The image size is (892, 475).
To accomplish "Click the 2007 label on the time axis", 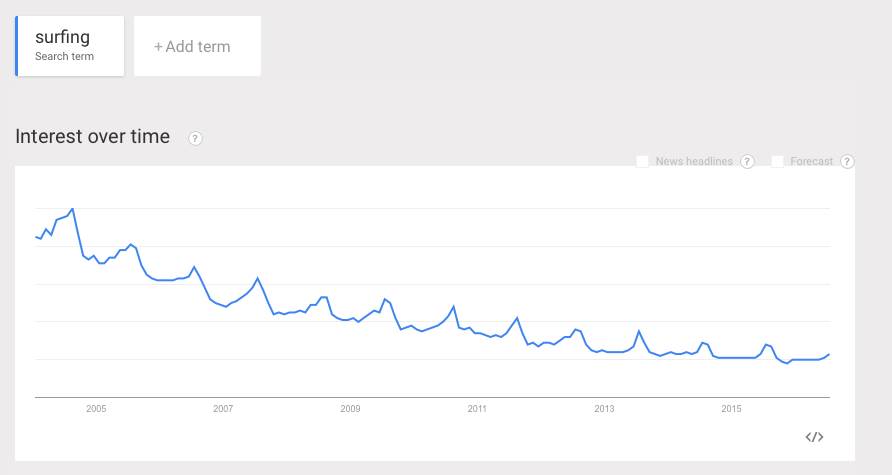I will point(223,408).
